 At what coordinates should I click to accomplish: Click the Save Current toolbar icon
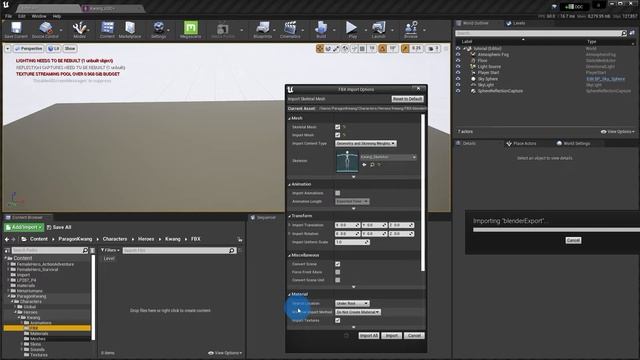pos(16,29)
